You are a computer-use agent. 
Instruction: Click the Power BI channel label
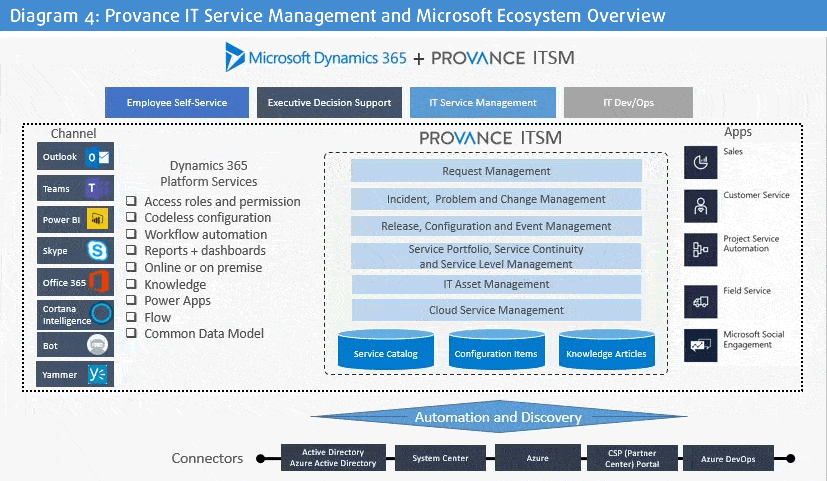pos(61,219)
